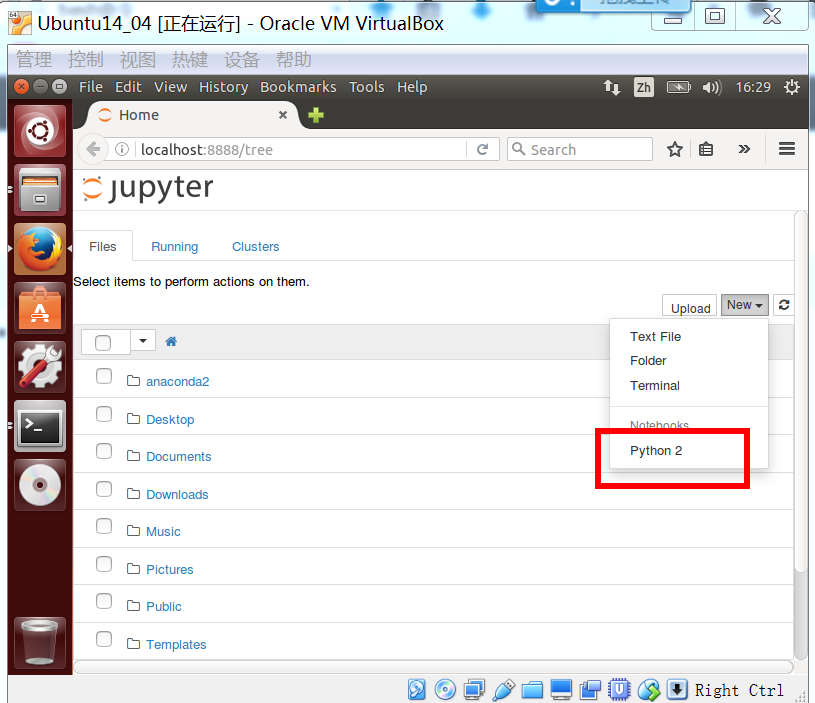Toggle the New dropdown button
The width and height of the screenshot is (815, 703).
(x=745, y=305)
